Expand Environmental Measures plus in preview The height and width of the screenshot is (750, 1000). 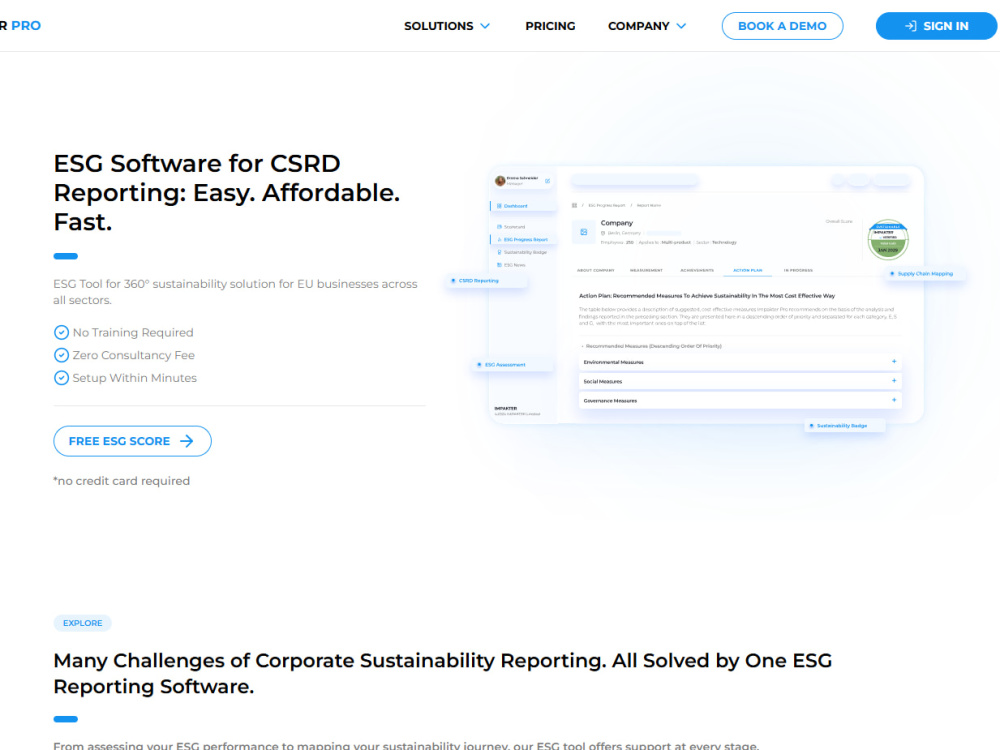pos(893,362)
